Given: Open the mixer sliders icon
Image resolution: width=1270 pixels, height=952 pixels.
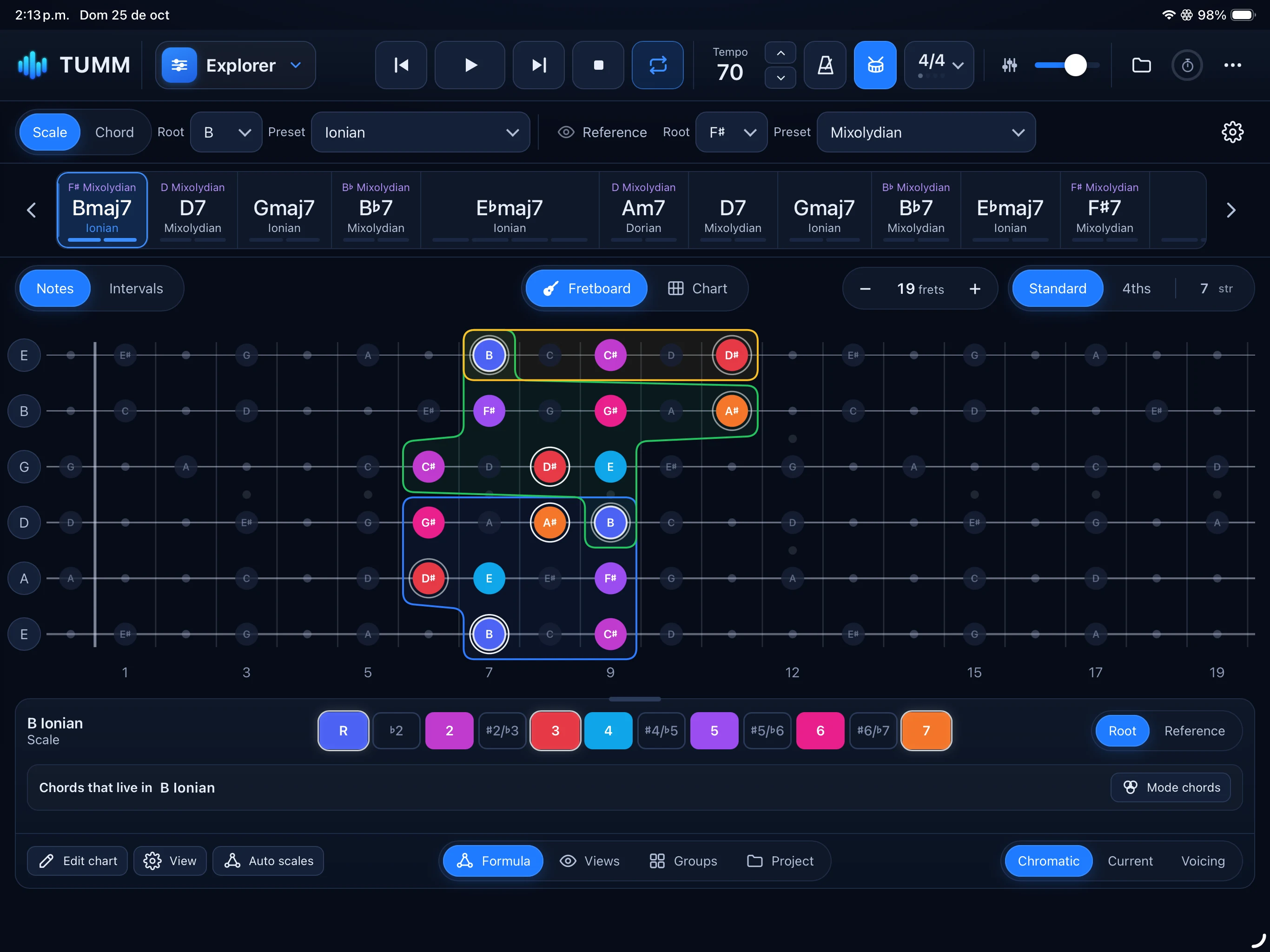Looking at the screenshot, I should [x=1009, y=66].
